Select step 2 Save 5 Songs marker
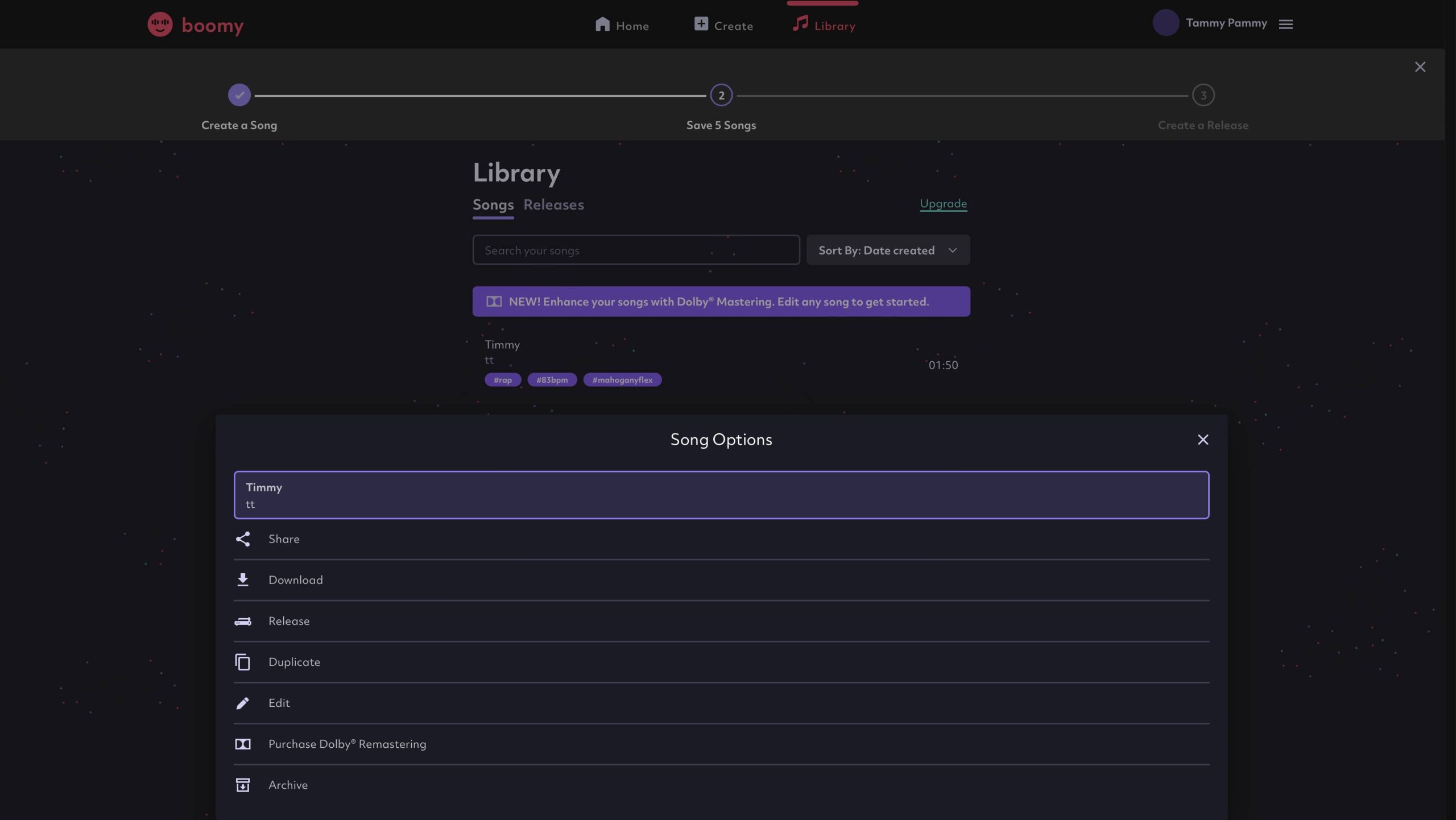The width and height of the screenshot is (1456, 820). 721,96
